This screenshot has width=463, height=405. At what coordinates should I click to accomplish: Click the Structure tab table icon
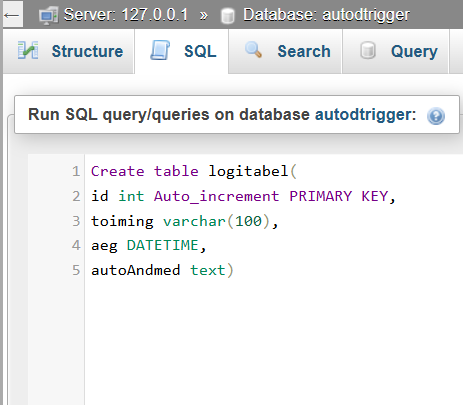(x=28, y=51)
